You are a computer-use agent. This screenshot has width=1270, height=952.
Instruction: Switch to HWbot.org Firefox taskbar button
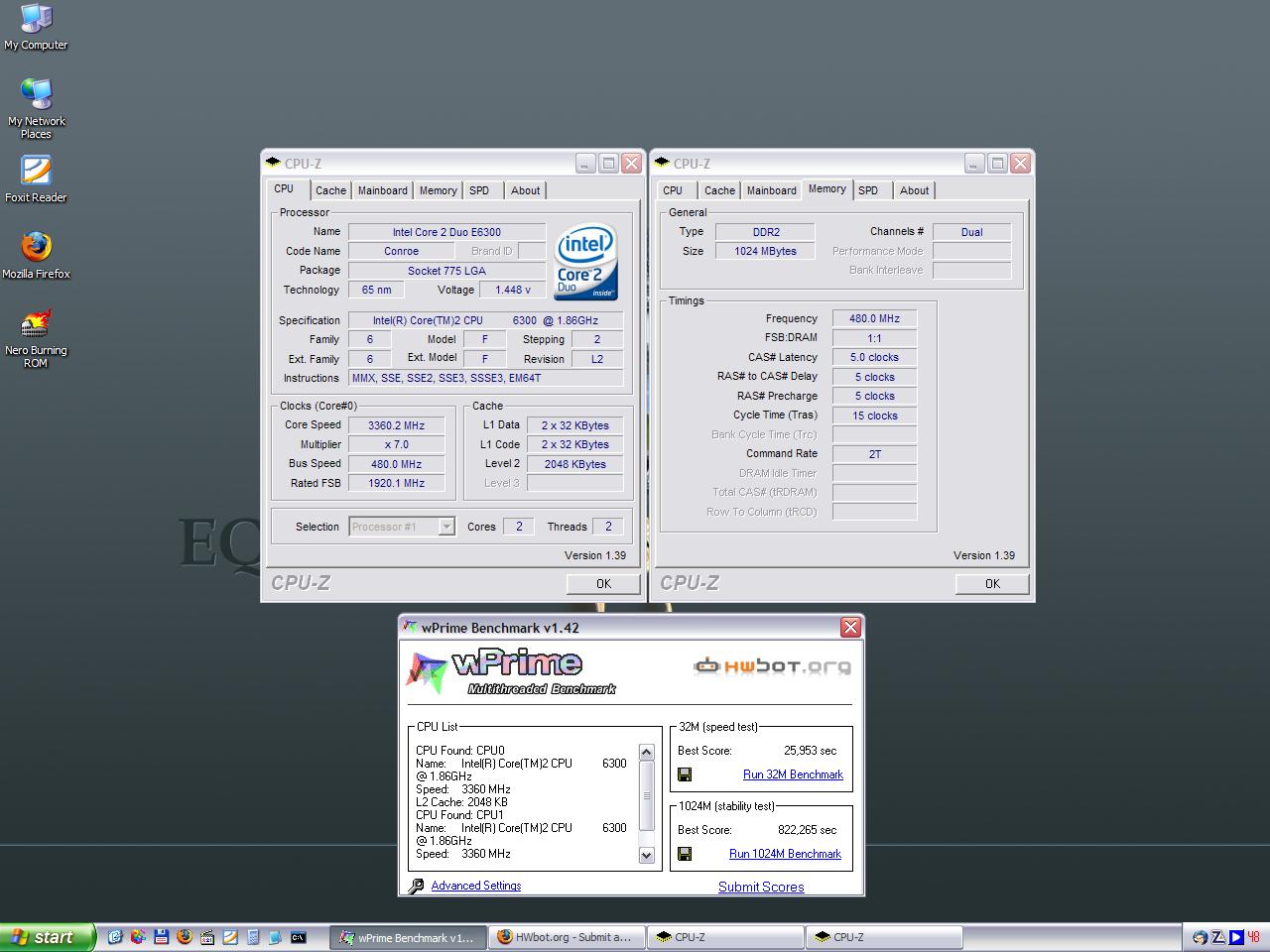click(566, 937)
